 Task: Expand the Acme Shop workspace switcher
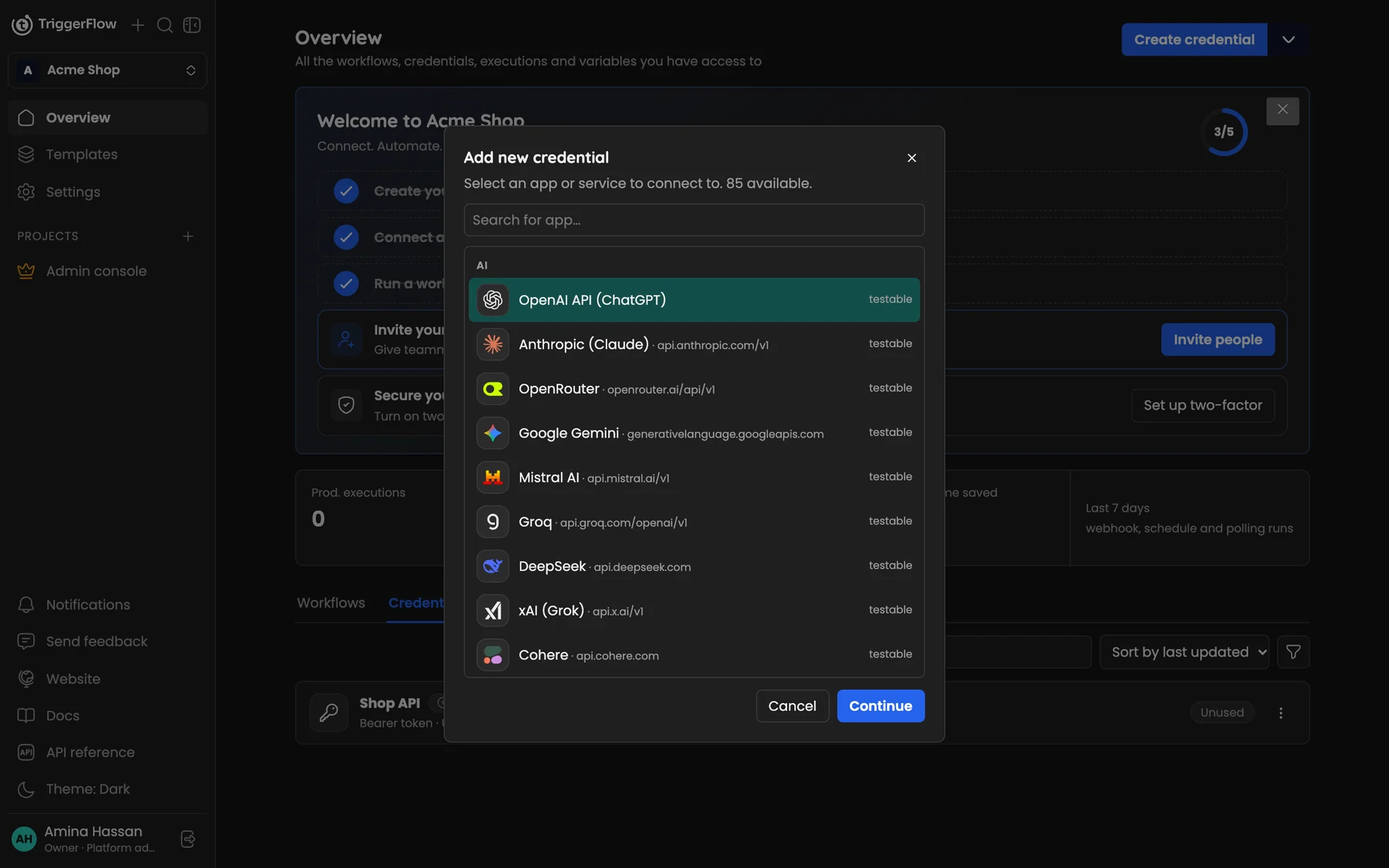(107, 70)
